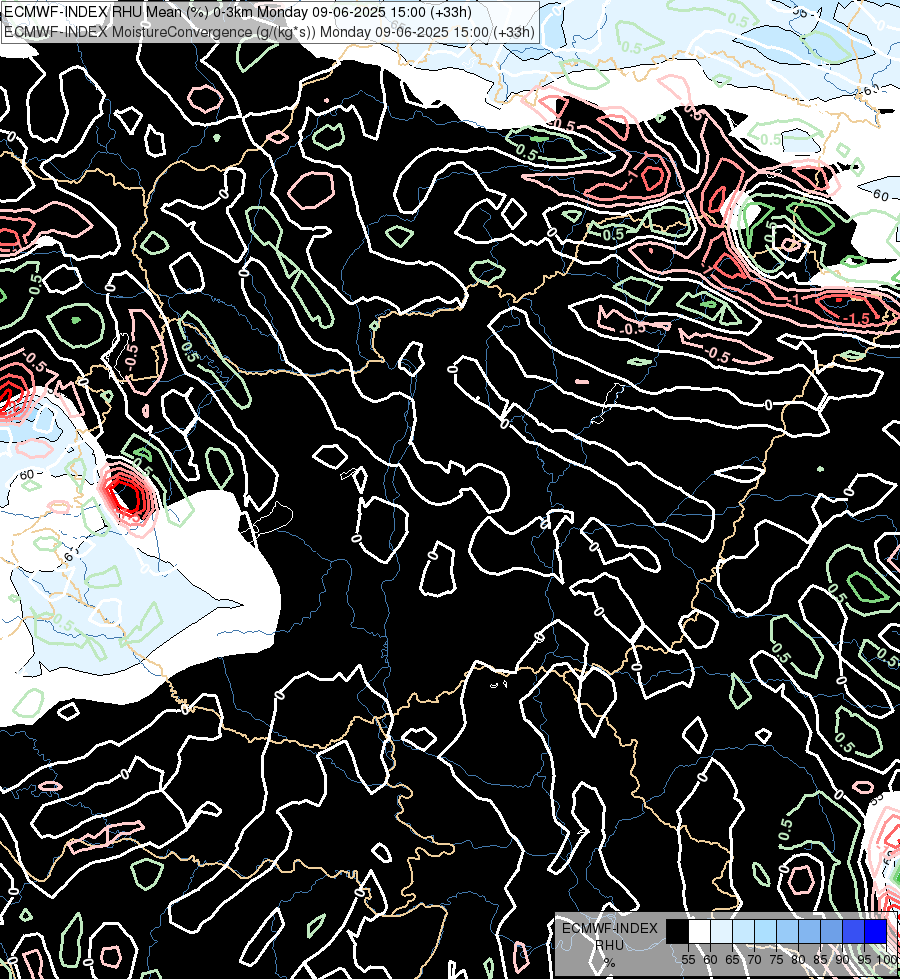Select the palest blue 60-65 legend swatch
Screen dimensions: 900x979
pyautogui.click(x=721, y=931)
